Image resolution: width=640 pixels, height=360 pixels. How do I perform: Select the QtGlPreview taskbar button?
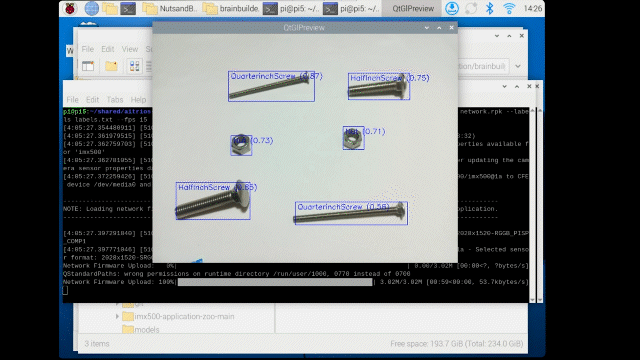pos(413,9)
